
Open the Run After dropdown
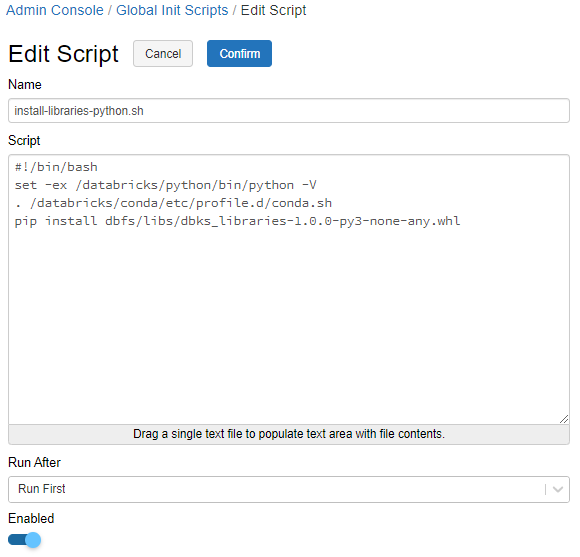(289, 489)
